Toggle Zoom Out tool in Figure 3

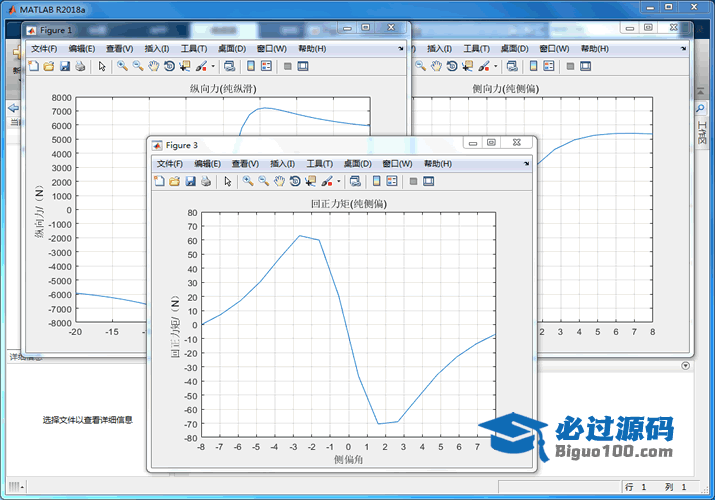click(x=264, y=181)
